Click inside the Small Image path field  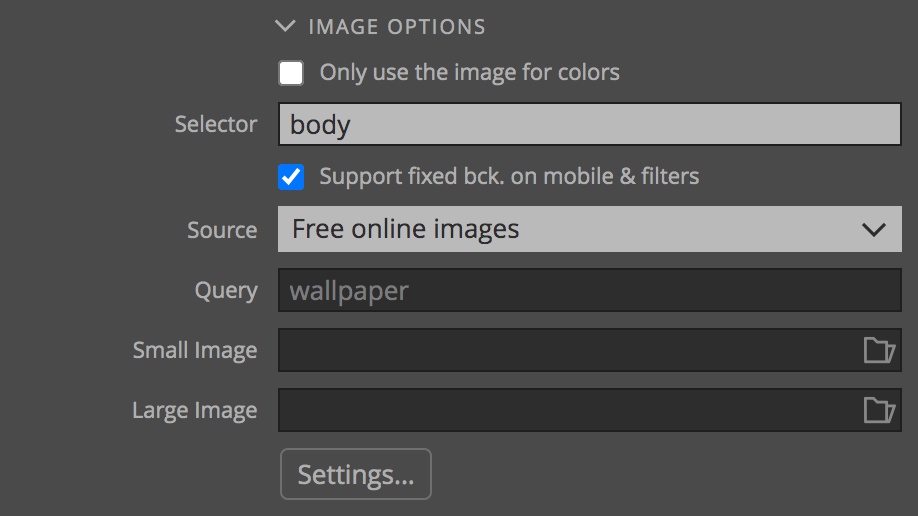click(x=568, y=350)
